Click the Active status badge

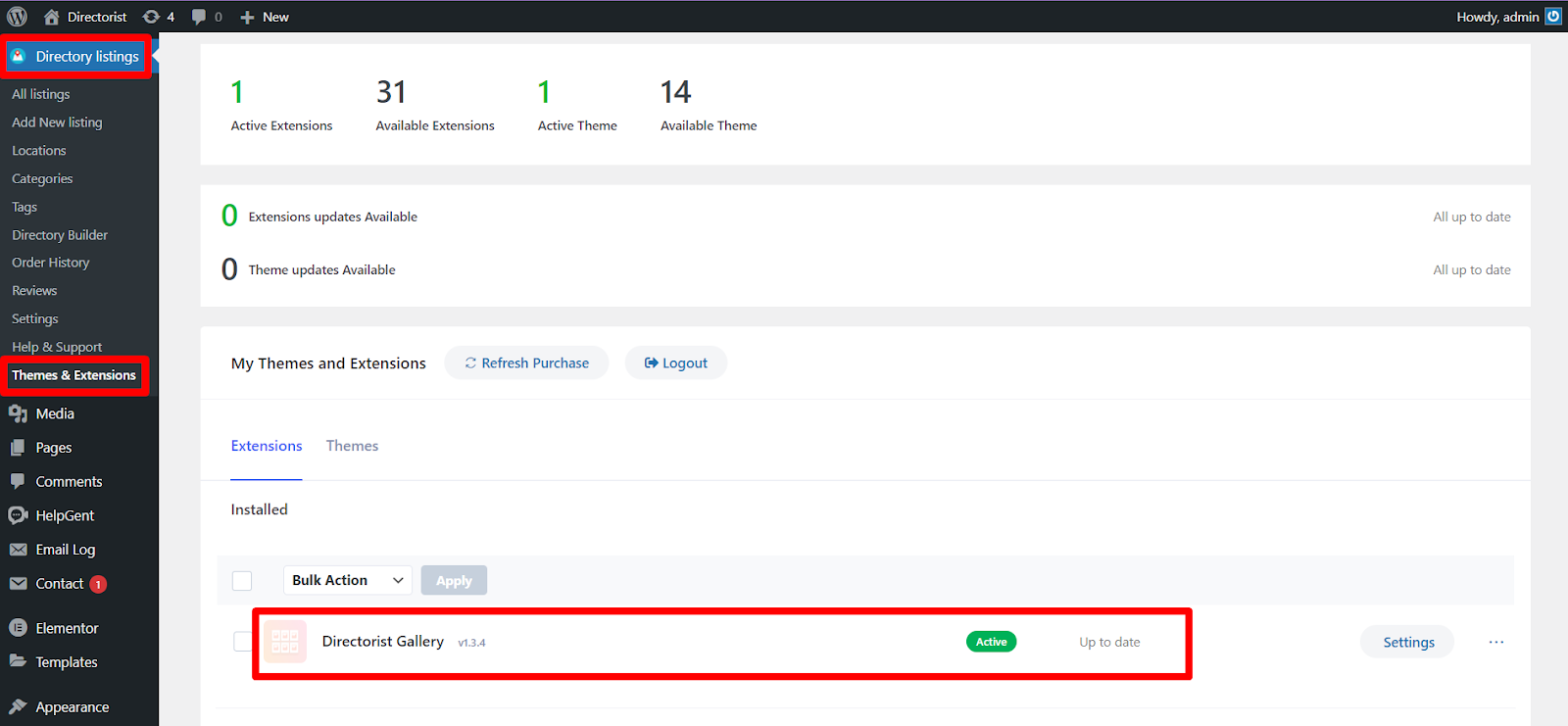991,642
